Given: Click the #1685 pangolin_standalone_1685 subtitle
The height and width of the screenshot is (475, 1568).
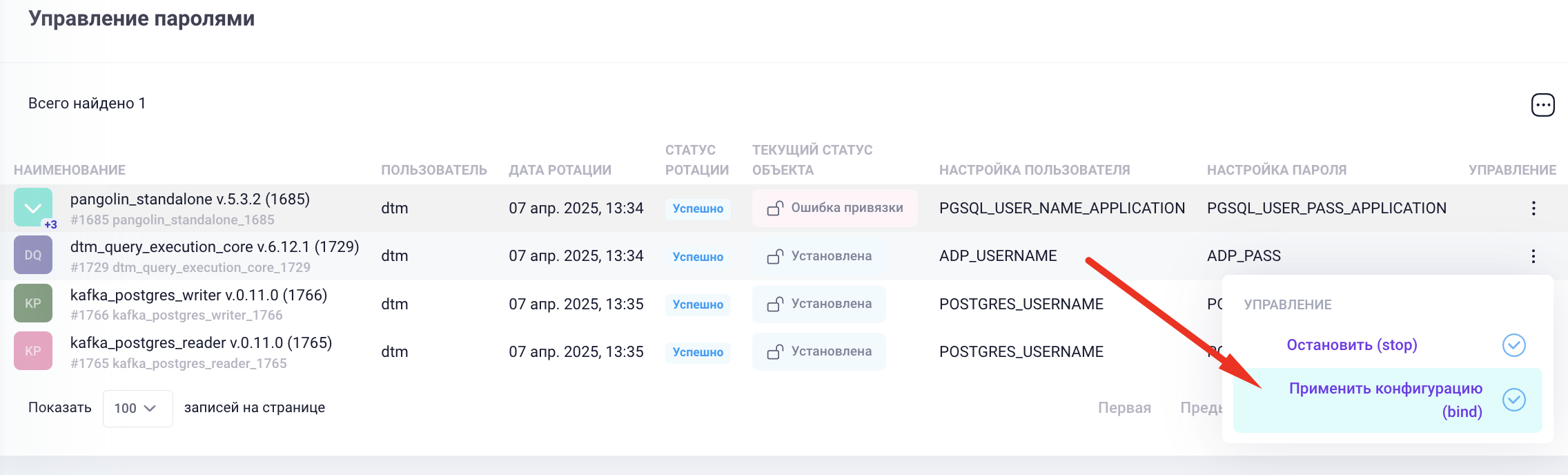Looking at the screenshot, I should 173,220.
